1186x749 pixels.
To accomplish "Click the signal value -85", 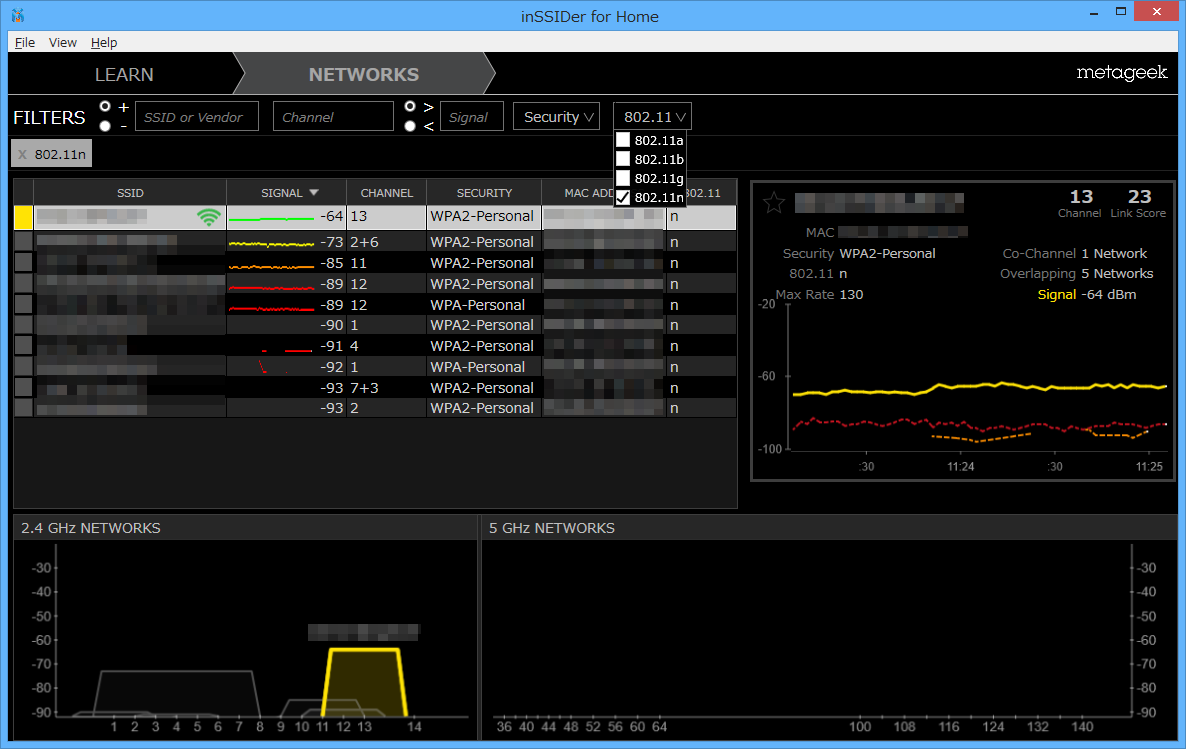I will pos(331,263).
